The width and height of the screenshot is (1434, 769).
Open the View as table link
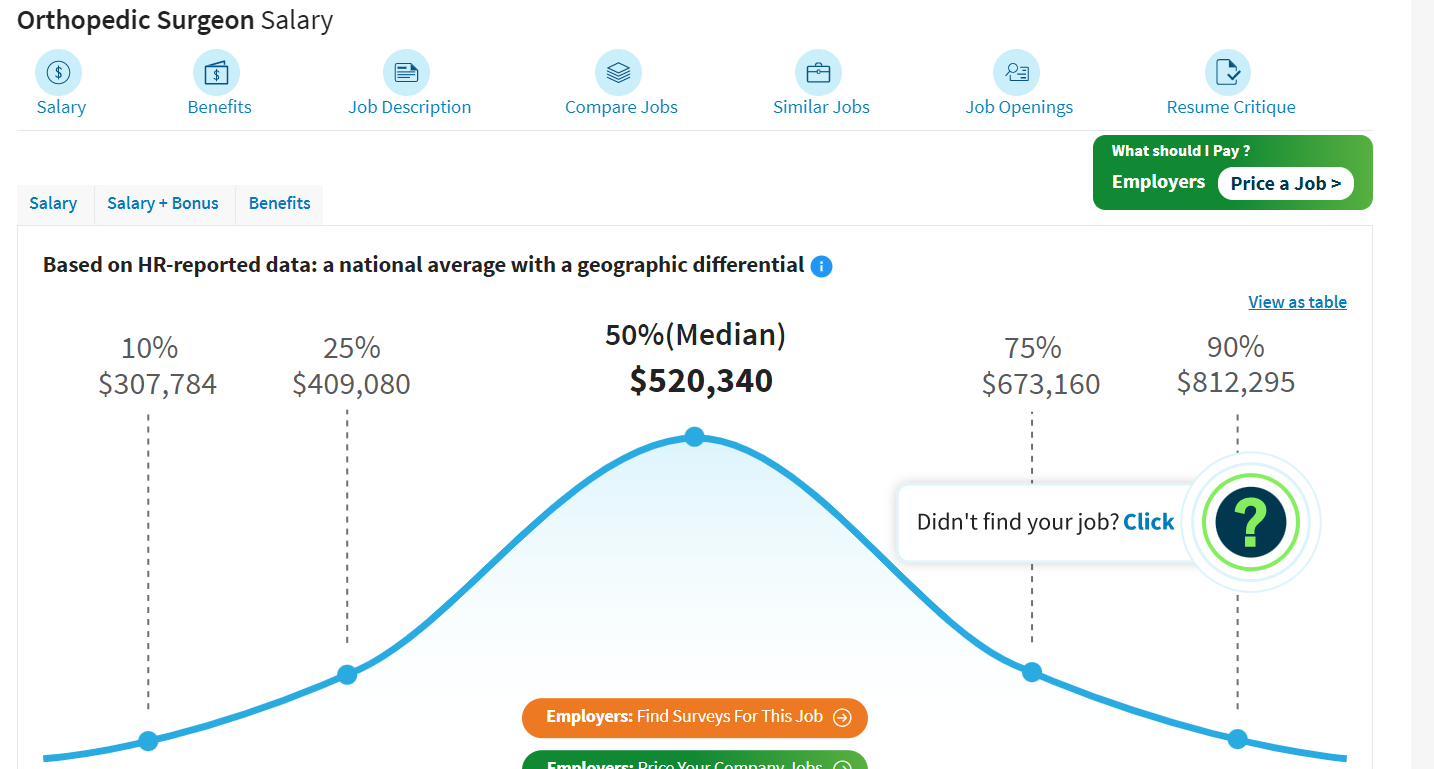click(1297, 302)
